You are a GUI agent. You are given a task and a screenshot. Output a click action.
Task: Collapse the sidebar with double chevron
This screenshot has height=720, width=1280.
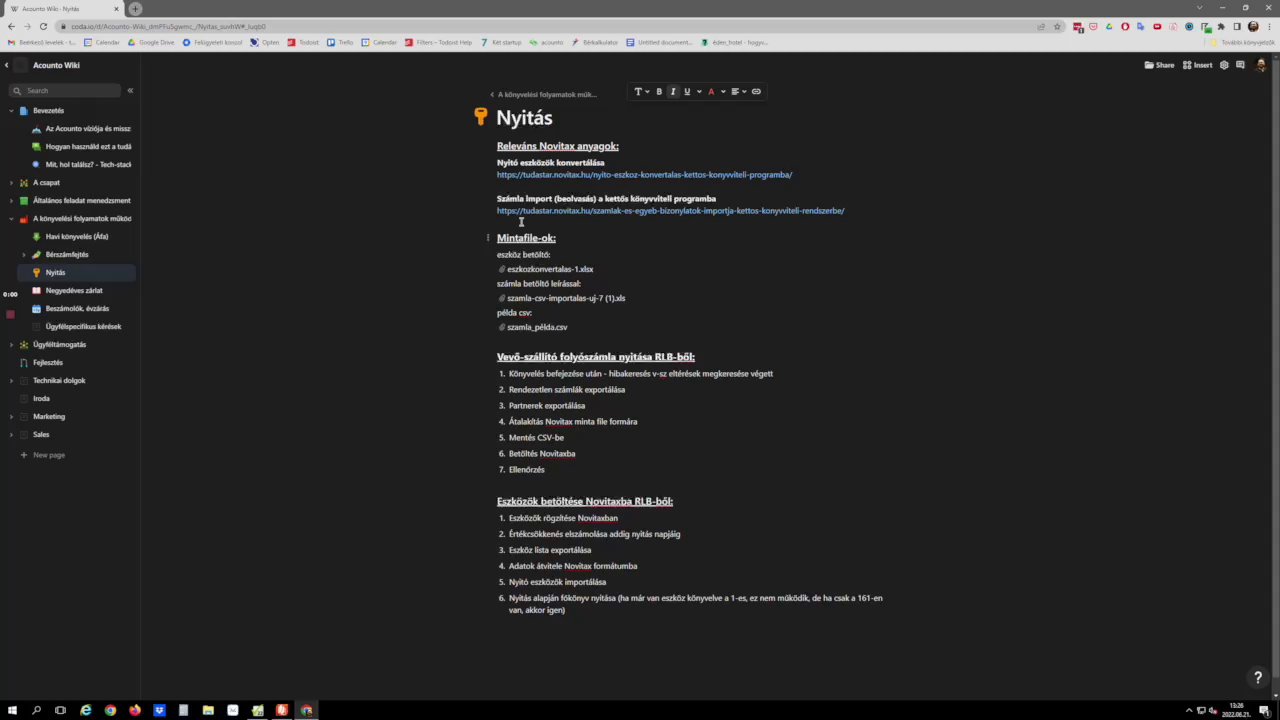[x=130, y=90]
